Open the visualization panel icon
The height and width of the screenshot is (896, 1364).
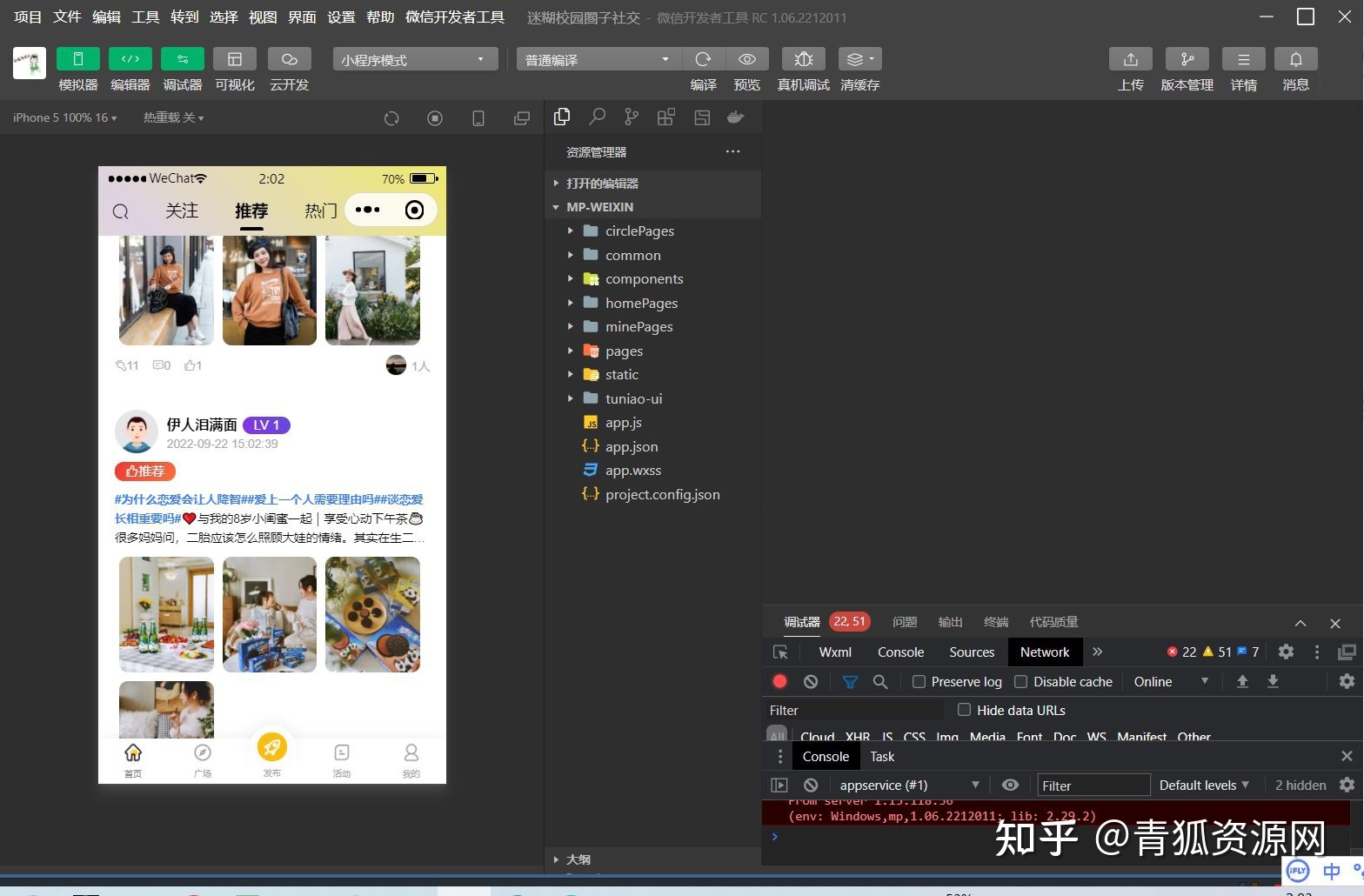pyautogui.click(x=235, y=59)
